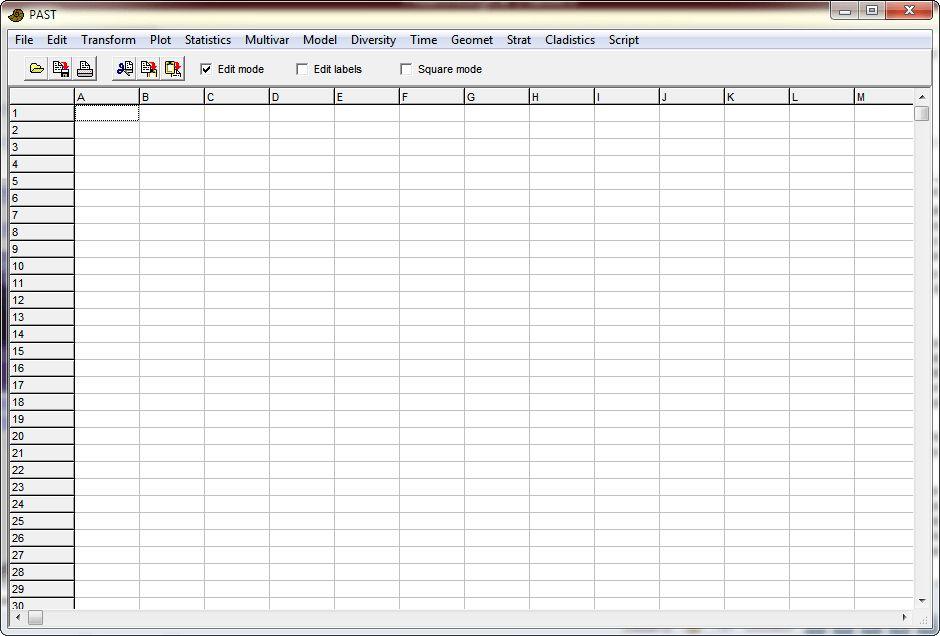Select column L header

tap(822, 97)
